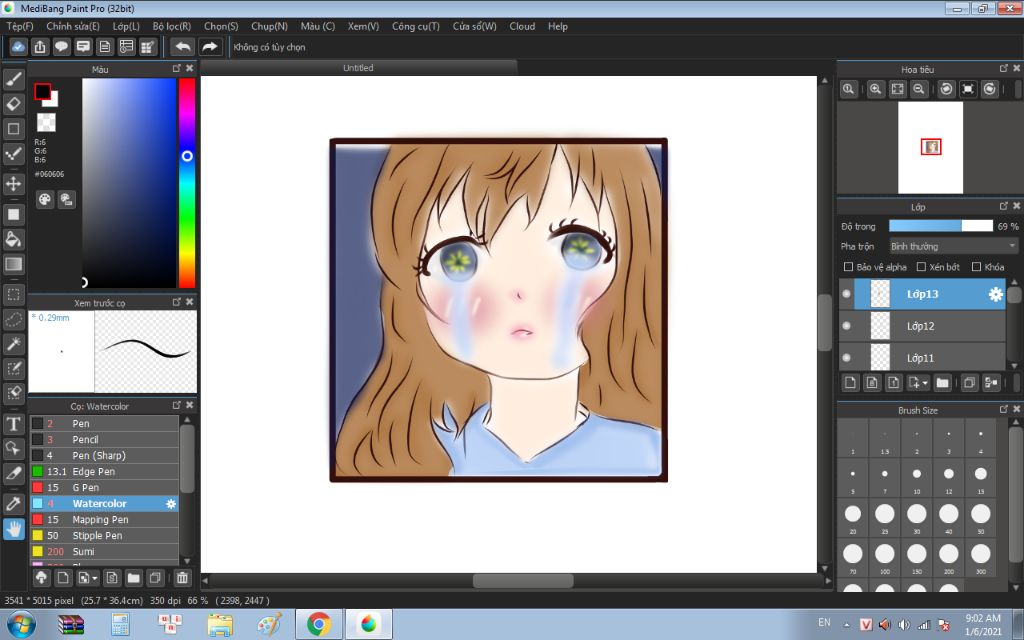This screenshot has width=1024, height=640.
Task: Pick the Eyedropper tool
Action: [x=14, y=504]
